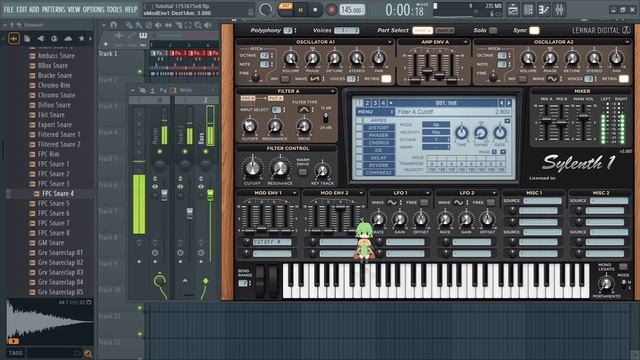The image size is (640, 360).
Task: Play the sample preview button under waveform
Action: (13, 341)
